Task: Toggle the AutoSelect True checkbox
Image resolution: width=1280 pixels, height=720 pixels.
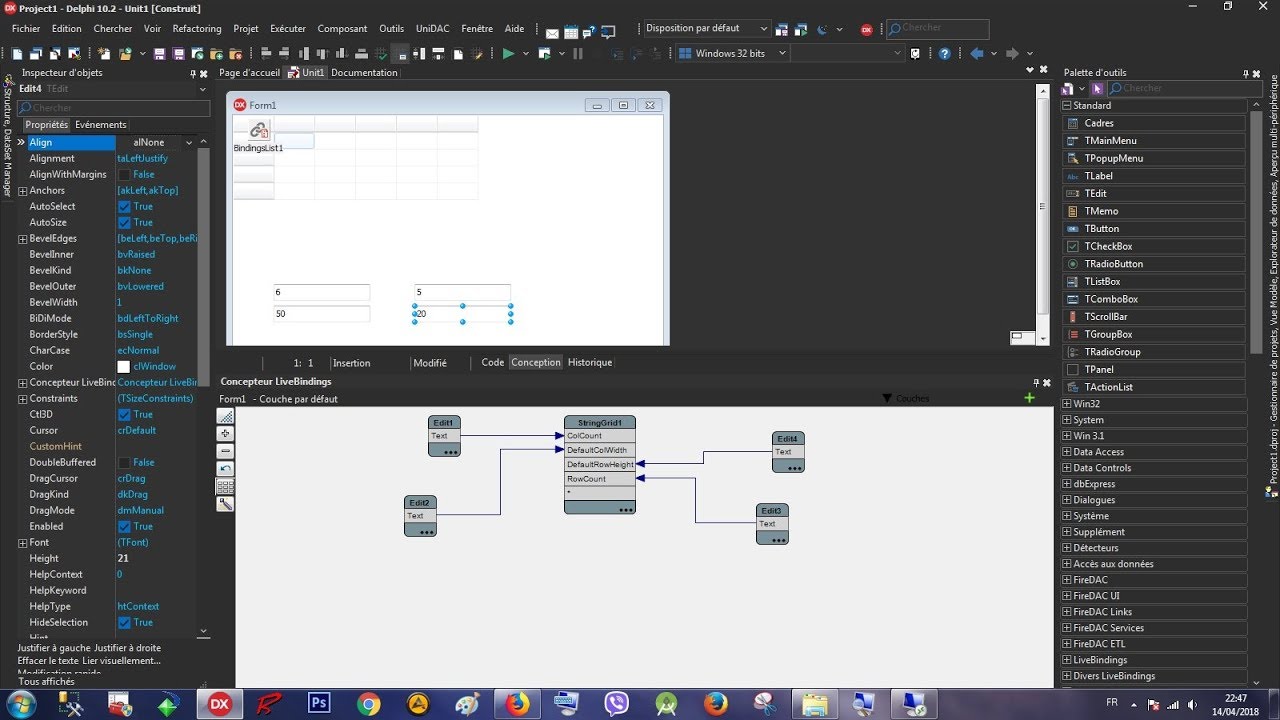Action: pyautogui.click(x=124, y=207)
